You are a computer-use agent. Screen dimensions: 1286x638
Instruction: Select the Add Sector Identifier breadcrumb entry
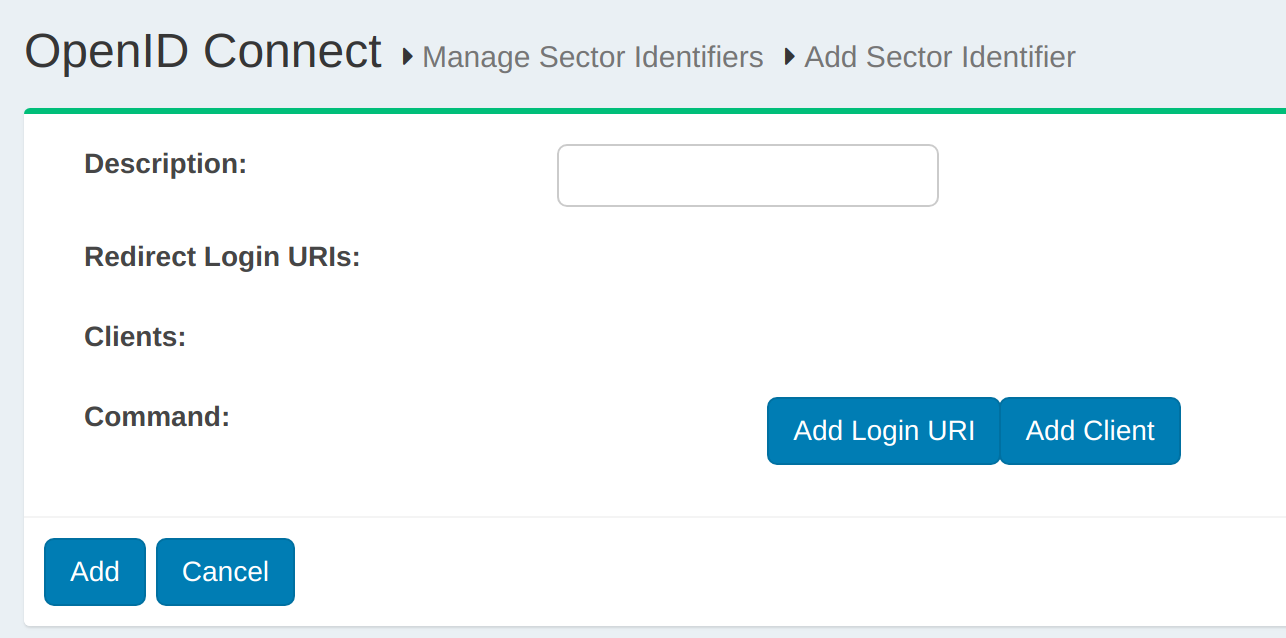coord(939,57)
